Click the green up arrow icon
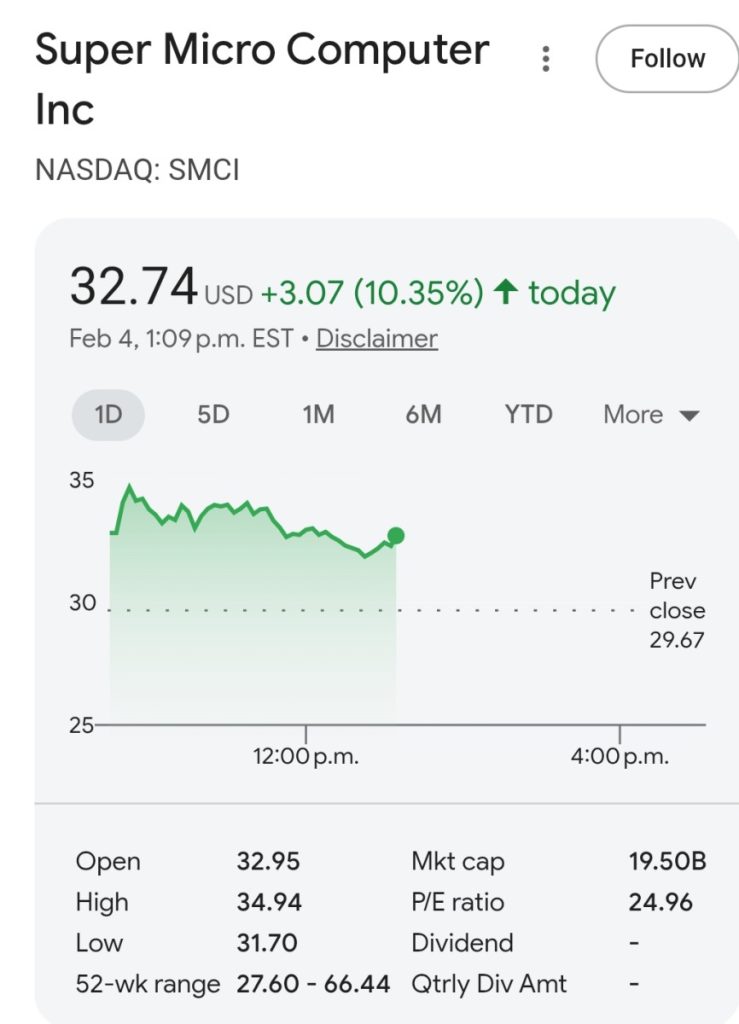Viewport: 739px width, 1024px height. click(506, 292)
